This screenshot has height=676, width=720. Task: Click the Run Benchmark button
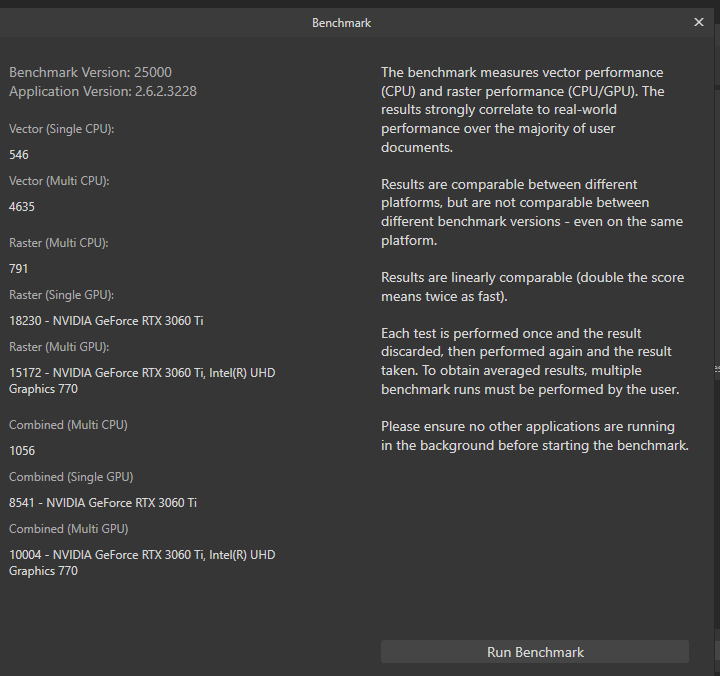click(534, 652)
